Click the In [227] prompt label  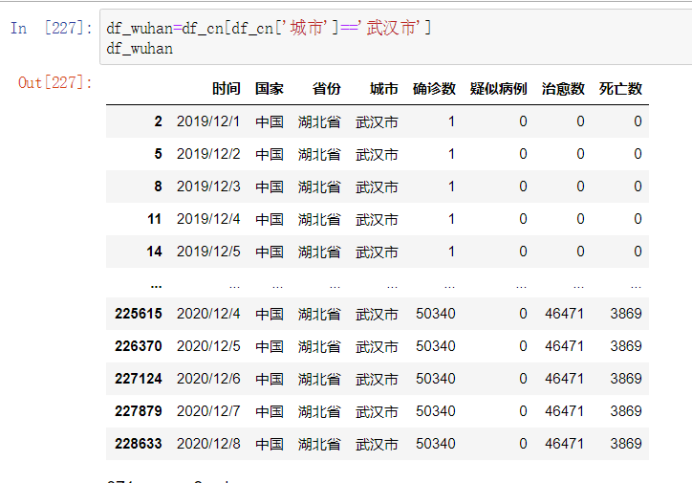coord(50,28)
